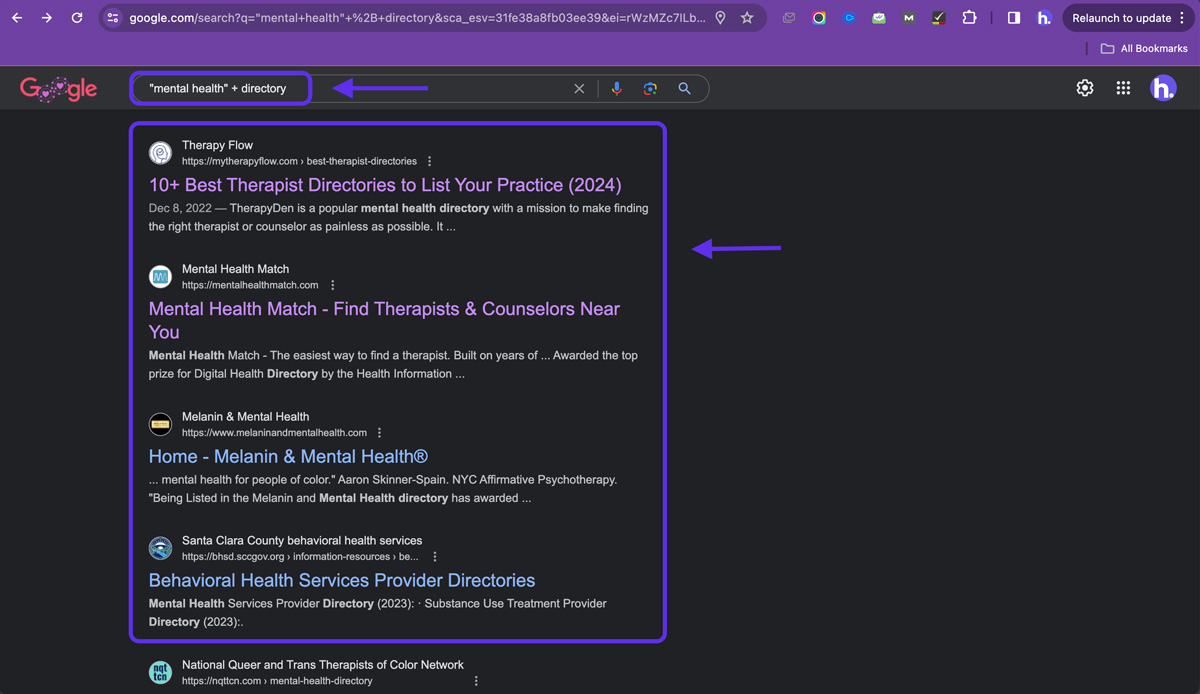The width and height of the screenshot is (1200, 694).
Task: Open the Google account avatar
Action: point(1163,88)
